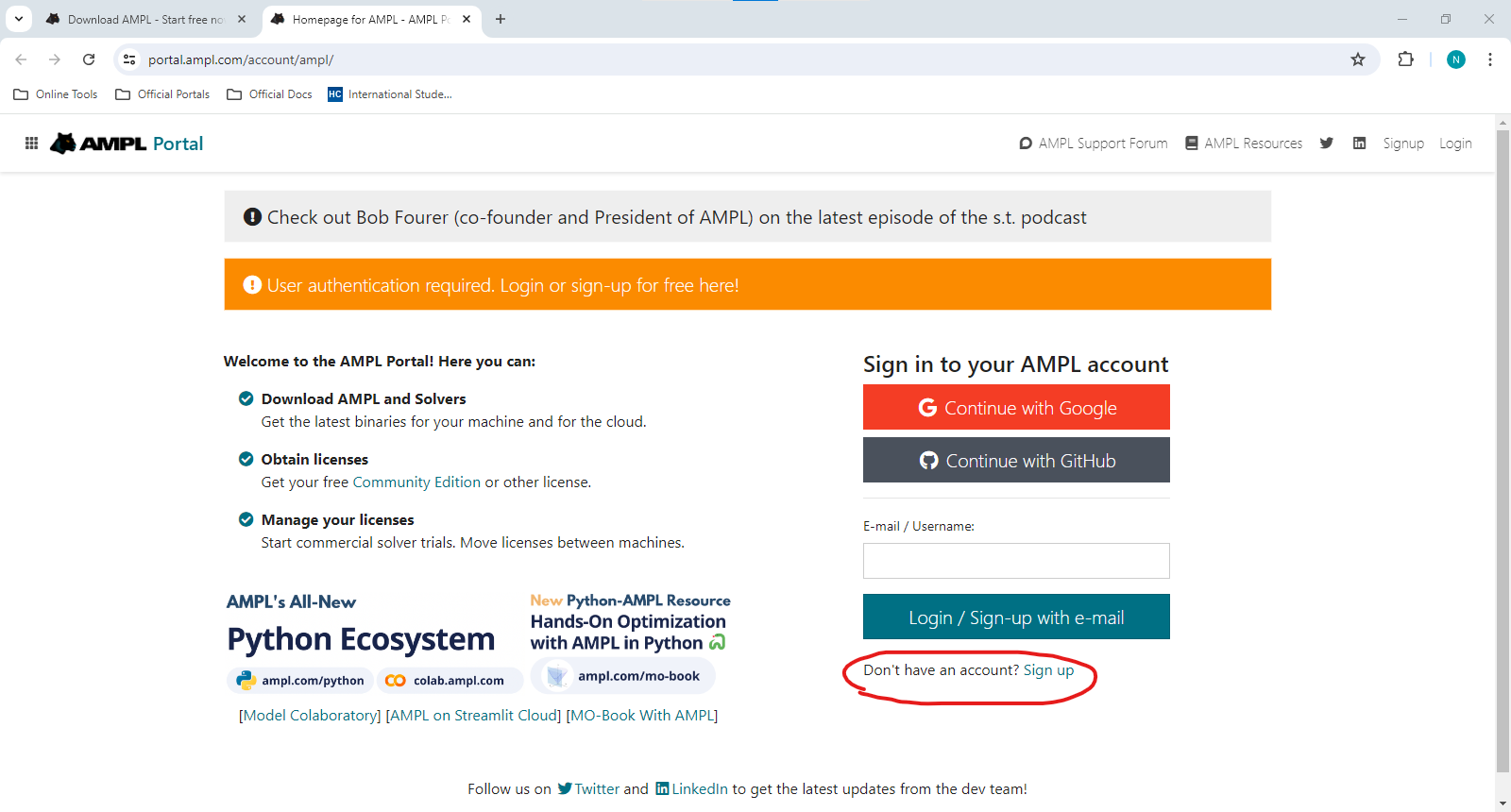The image size is (1511, 812).
Task: Click the Python Ecosystem heading
Action: (x=361, y=639)
